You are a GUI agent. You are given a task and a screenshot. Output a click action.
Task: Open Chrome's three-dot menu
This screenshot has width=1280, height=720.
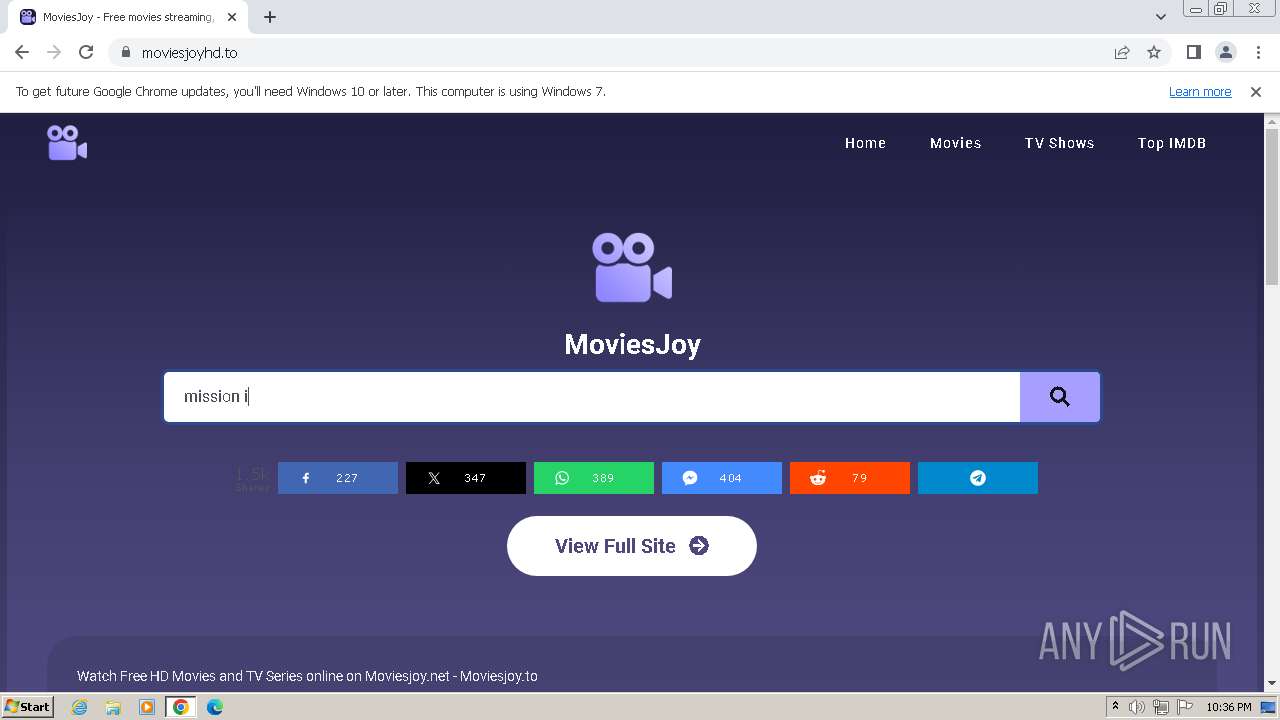tap(1257, 52)
